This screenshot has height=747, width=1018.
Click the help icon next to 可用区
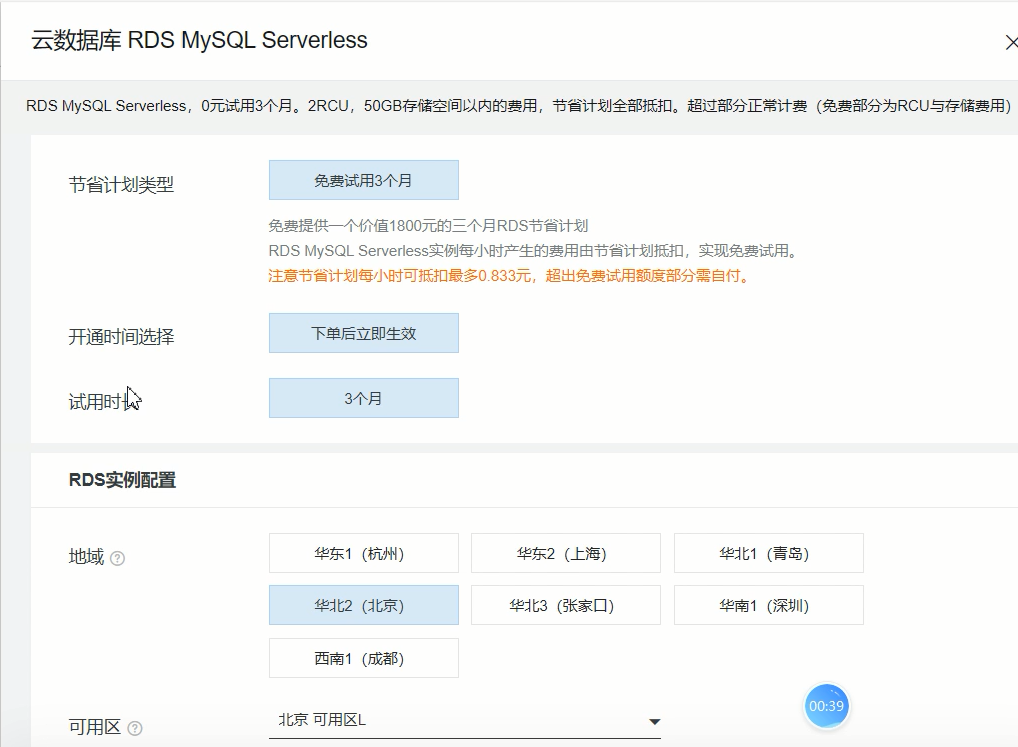click(135, 728)
